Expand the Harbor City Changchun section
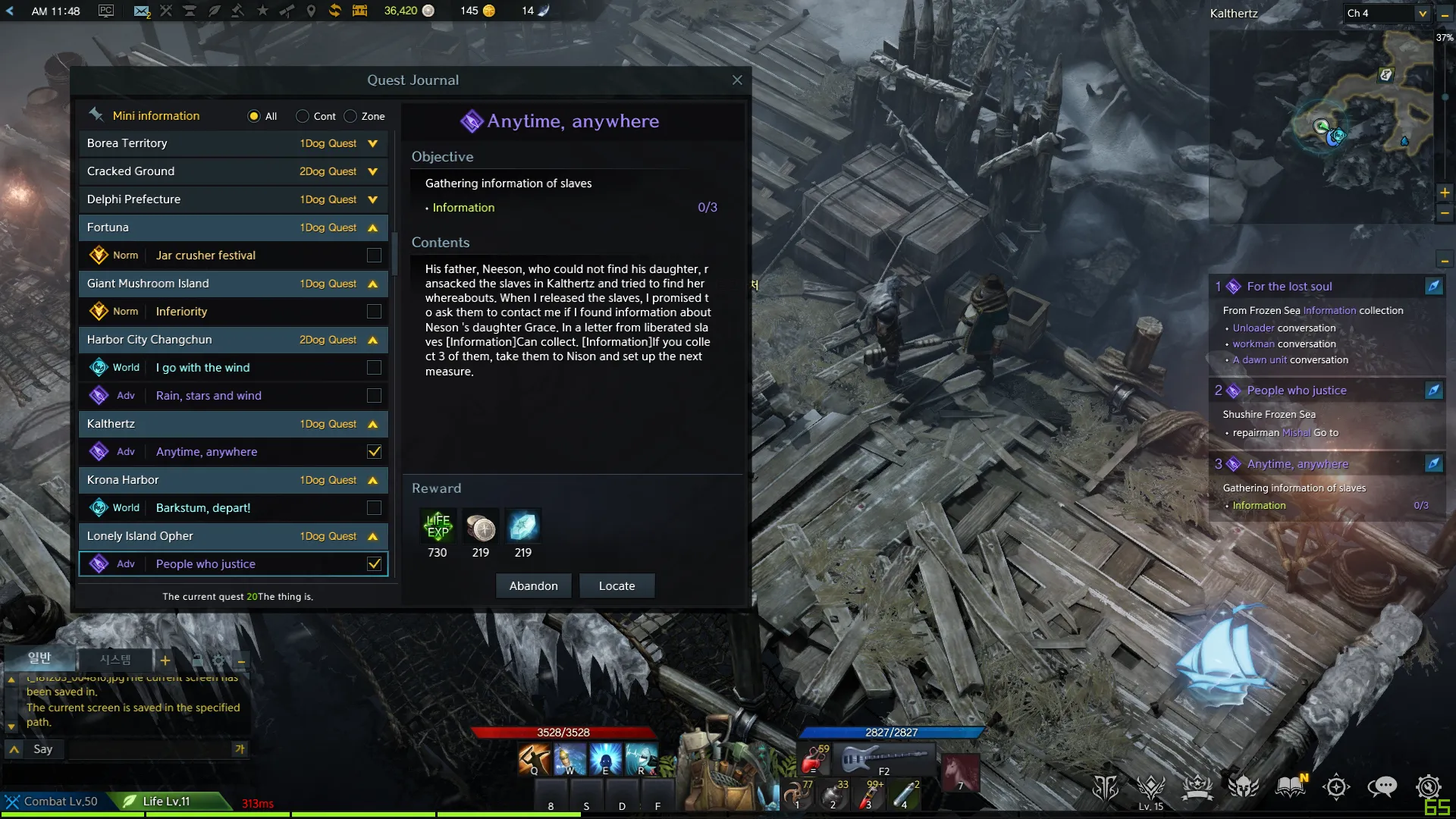 (373, 339)
